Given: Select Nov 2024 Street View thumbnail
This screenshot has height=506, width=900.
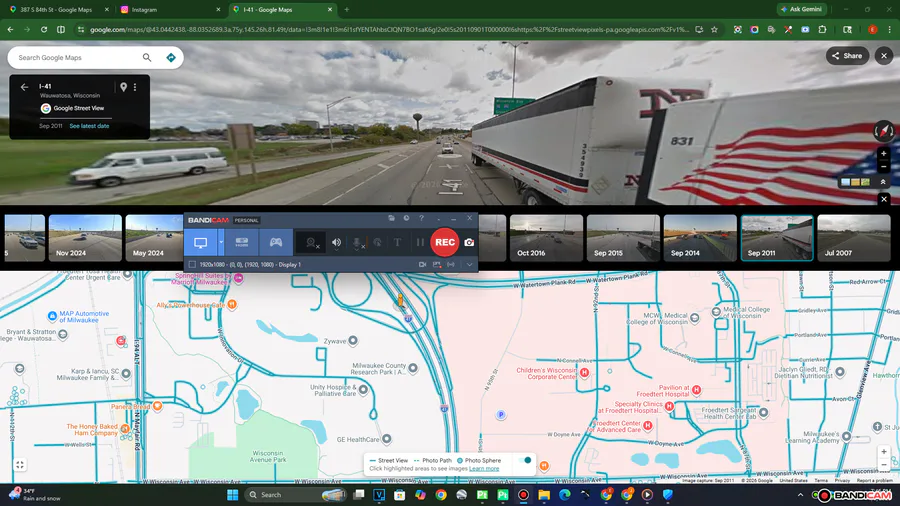Looking at the screenshot, I should [85, 238].
